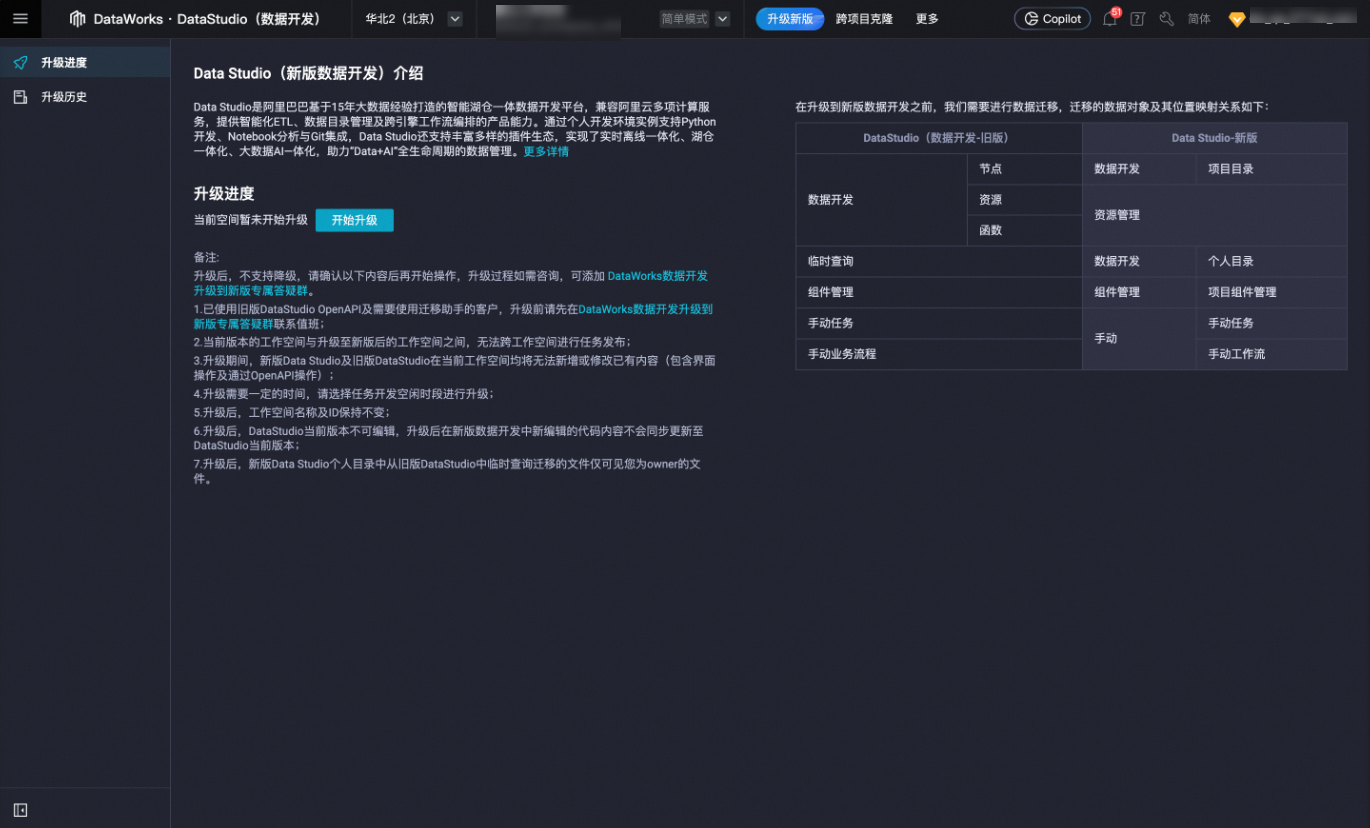Open notifications bell icon

point(1109,18)
